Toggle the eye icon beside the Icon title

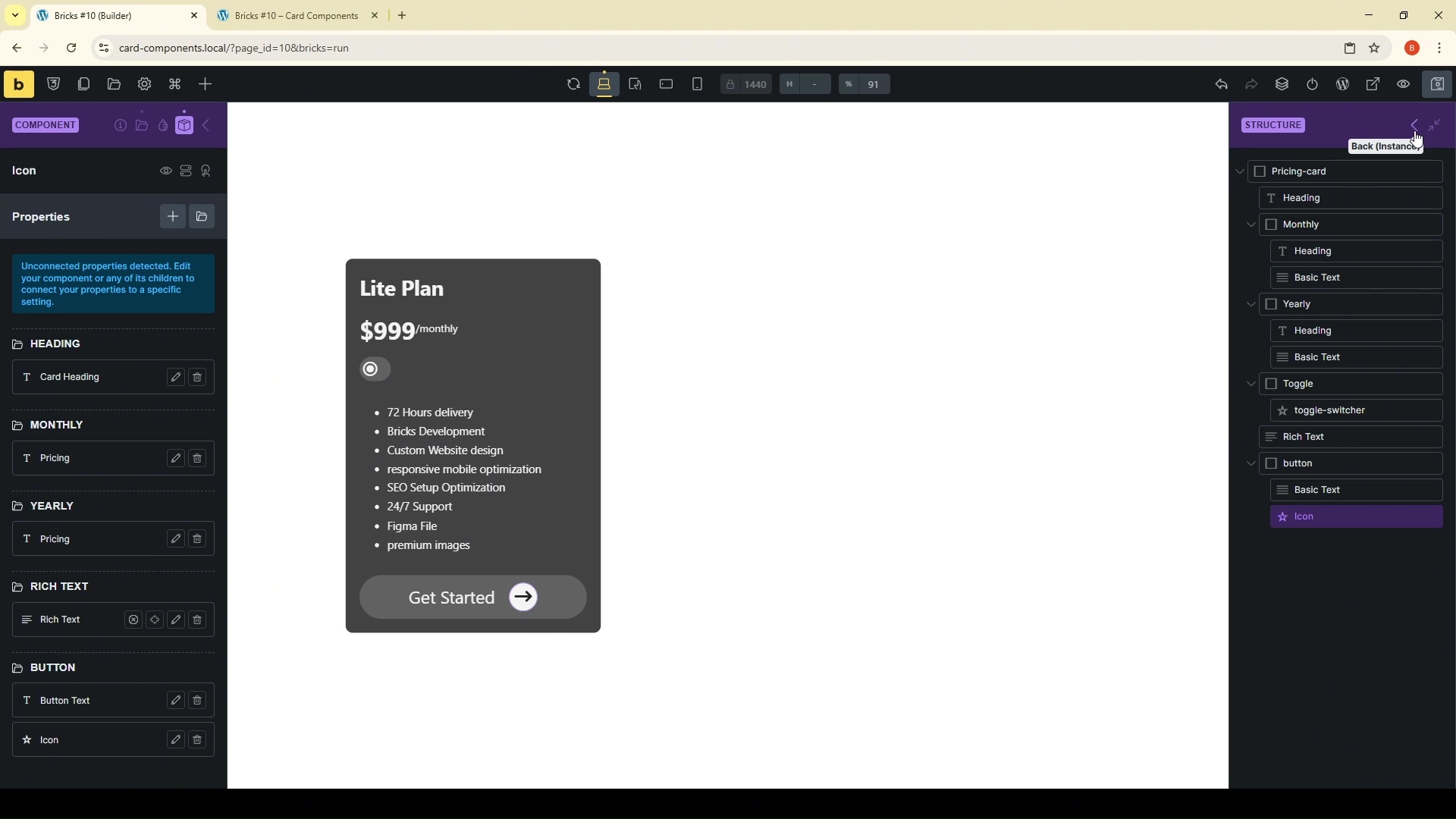[165, 171]
